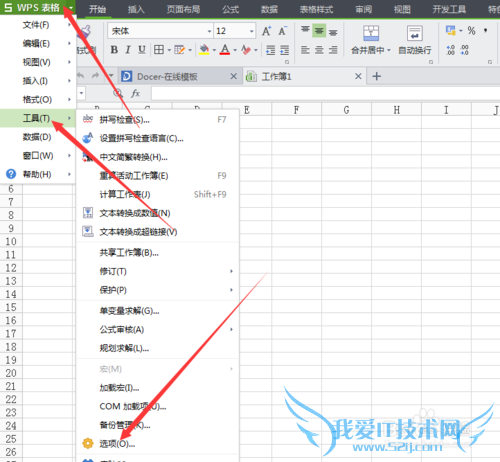The height and width of the screenshot is (462, 500).
Task: Switch to the 插入 ribbon tab
Action: click(x=136, y=9)
